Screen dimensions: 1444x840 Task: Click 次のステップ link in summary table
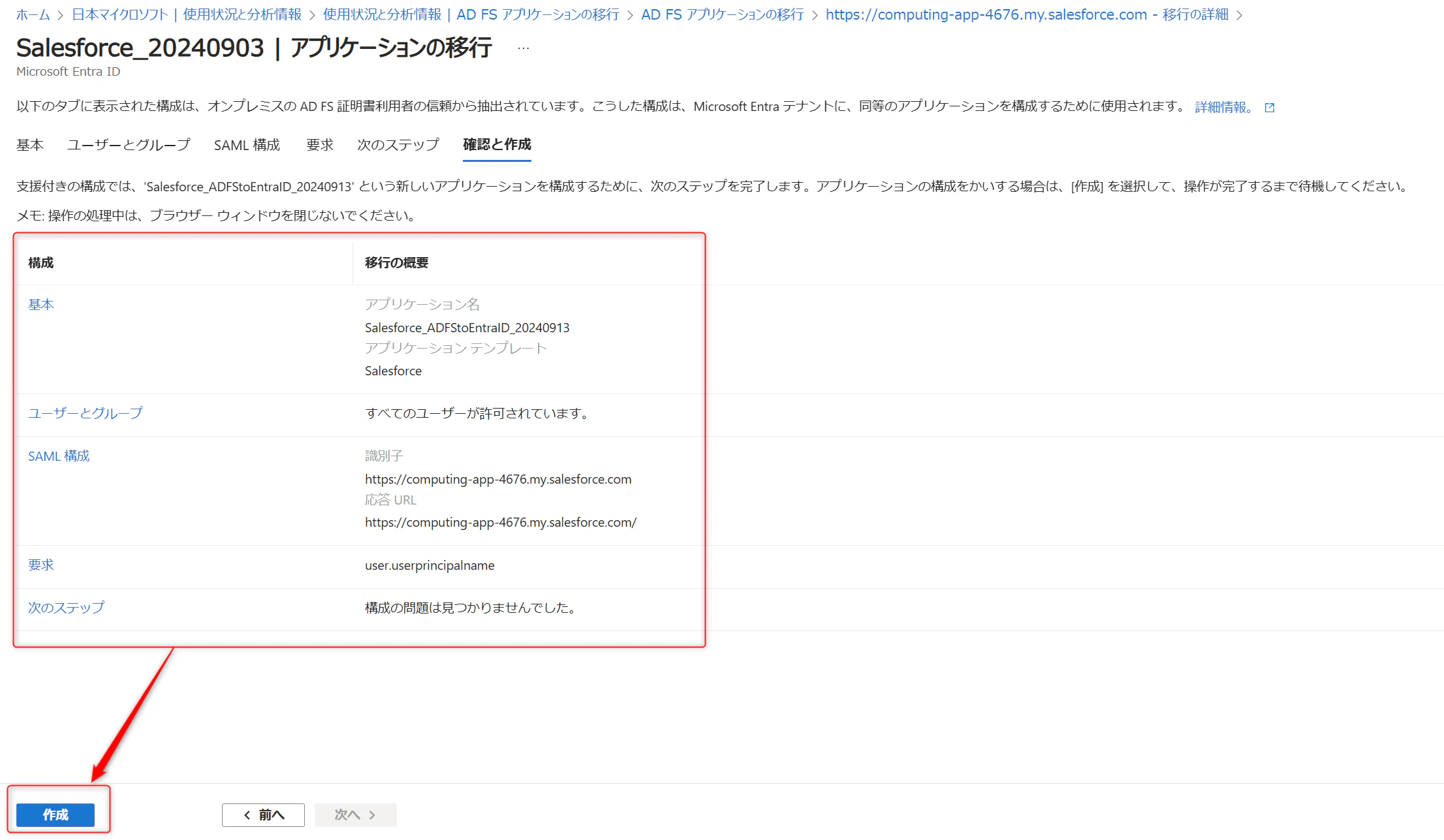tap(66, 608)
